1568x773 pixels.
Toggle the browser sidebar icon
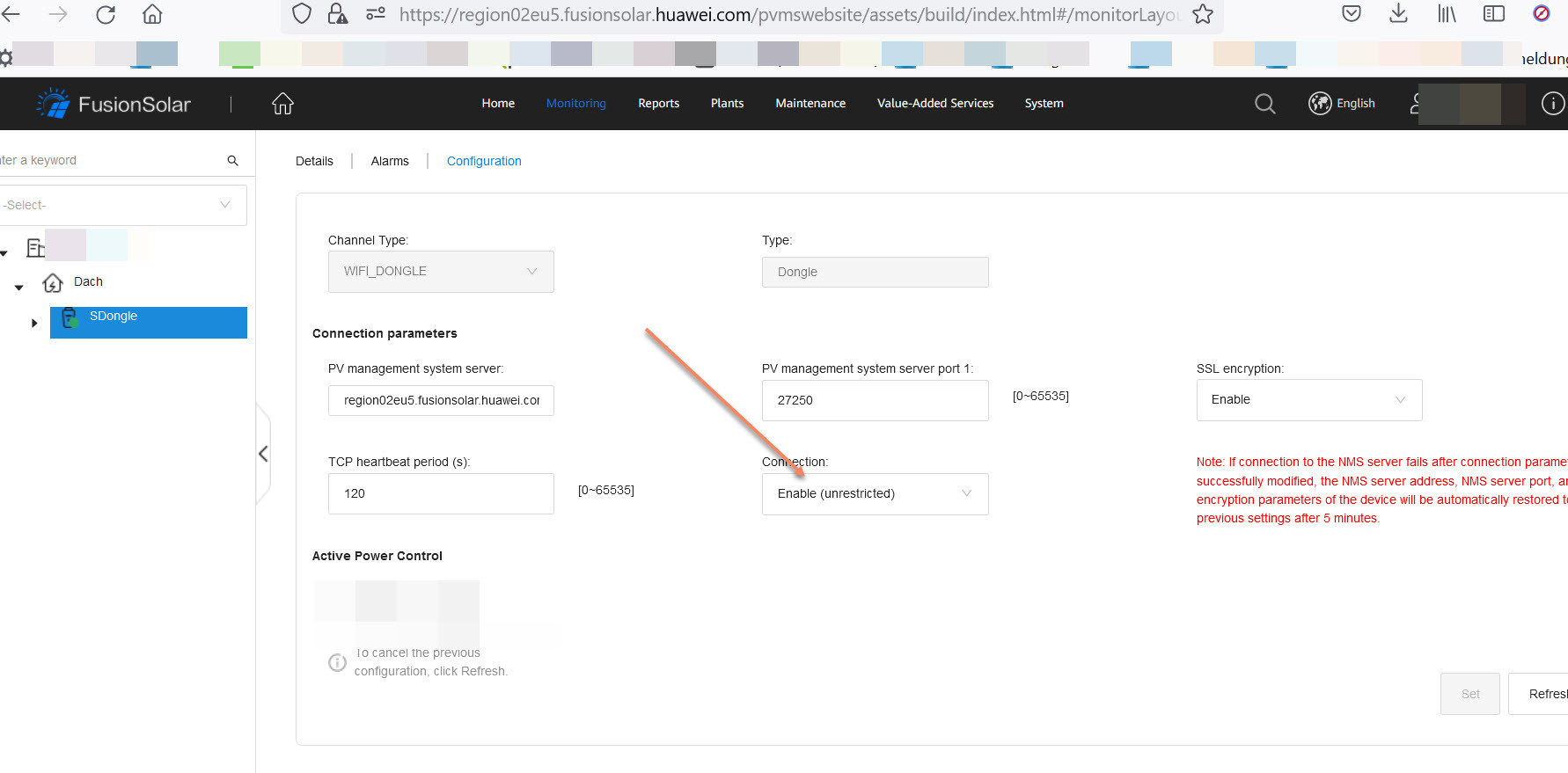(x=1494, y=14)
